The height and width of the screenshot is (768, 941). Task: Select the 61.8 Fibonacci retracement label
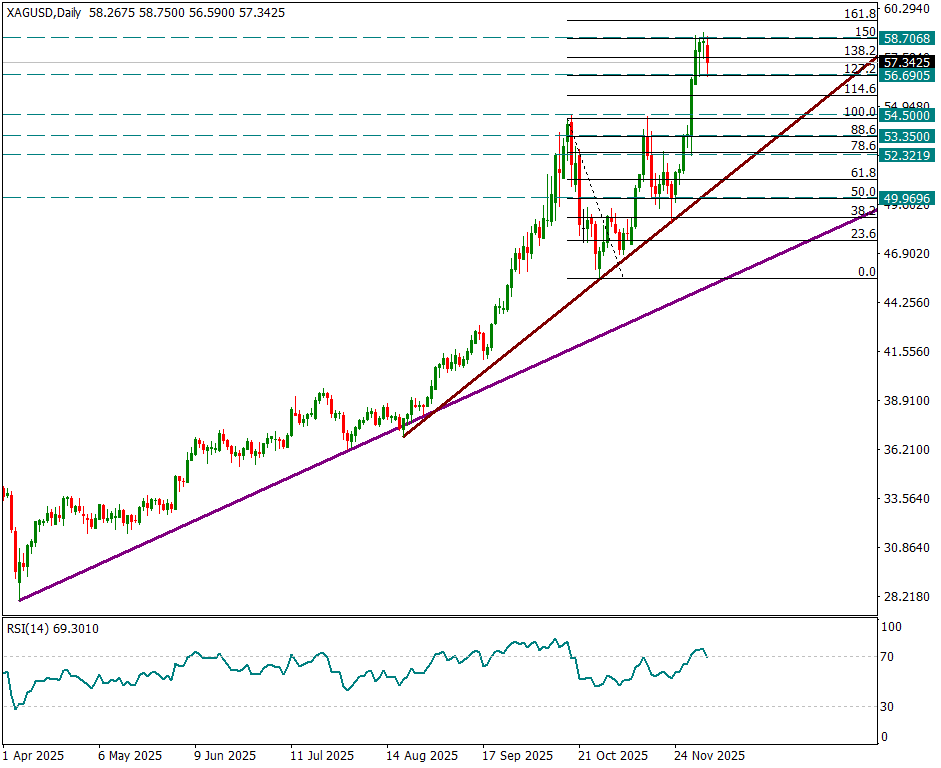coord(863,173)
